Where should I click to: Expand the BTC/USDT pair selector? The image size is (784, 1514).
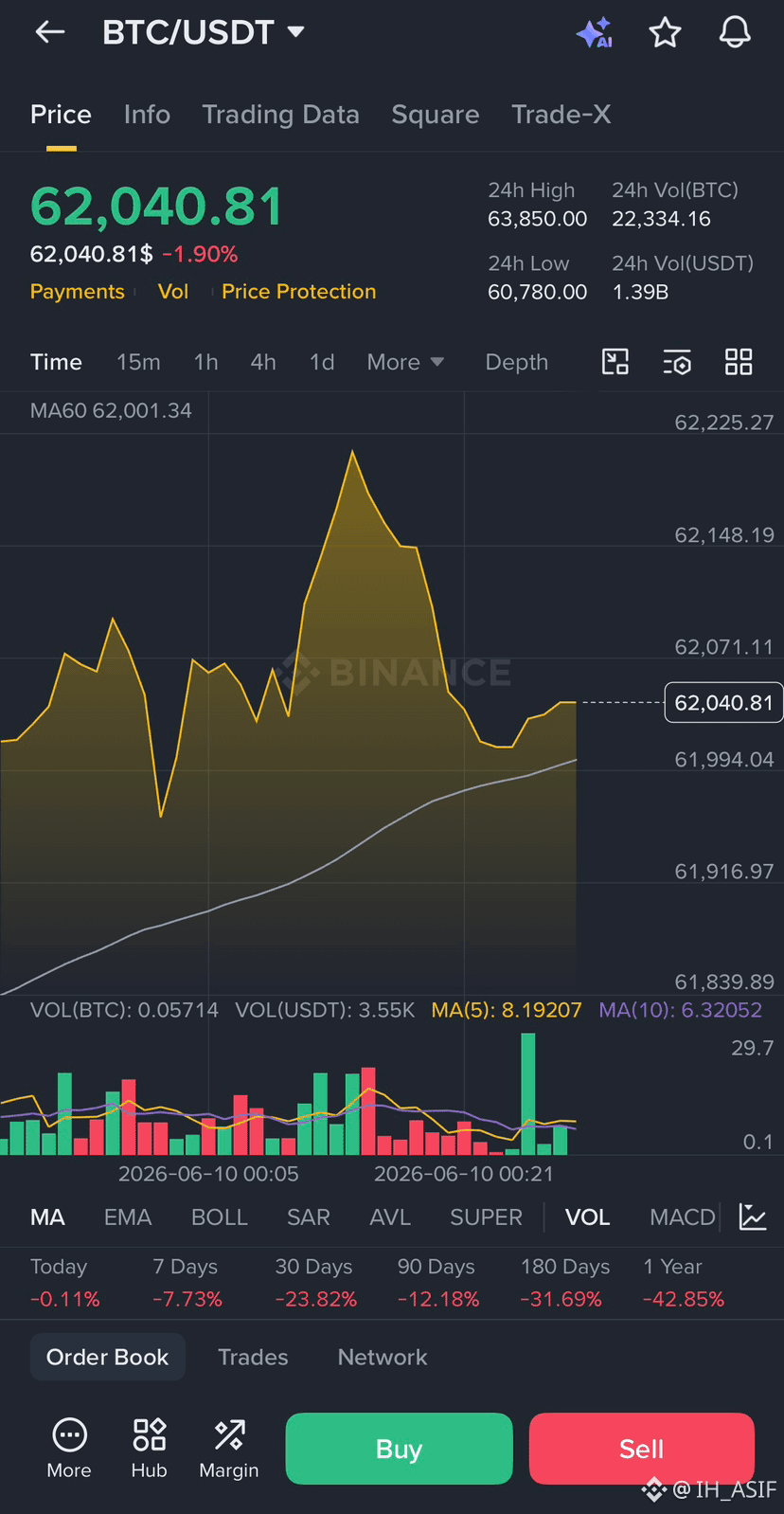[x=203, y=32]
